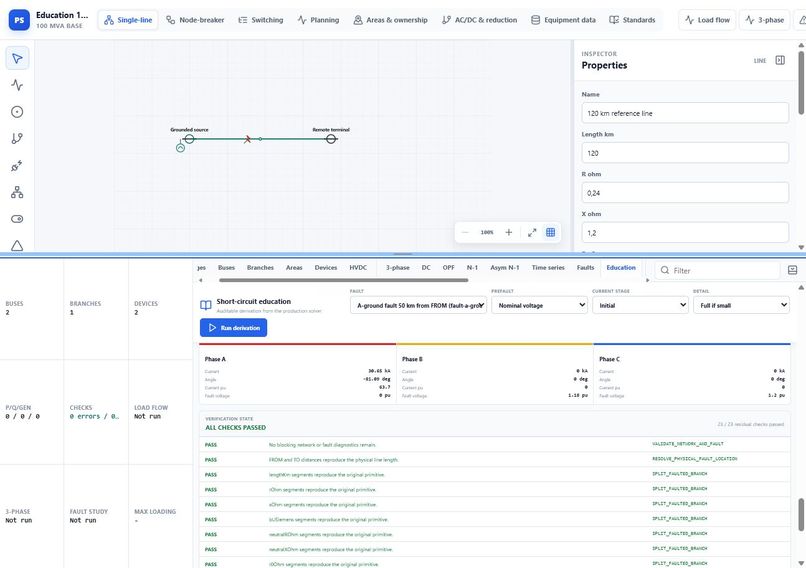
Task: Click generator symbol under Grounded source
Action: pos(180,148)
